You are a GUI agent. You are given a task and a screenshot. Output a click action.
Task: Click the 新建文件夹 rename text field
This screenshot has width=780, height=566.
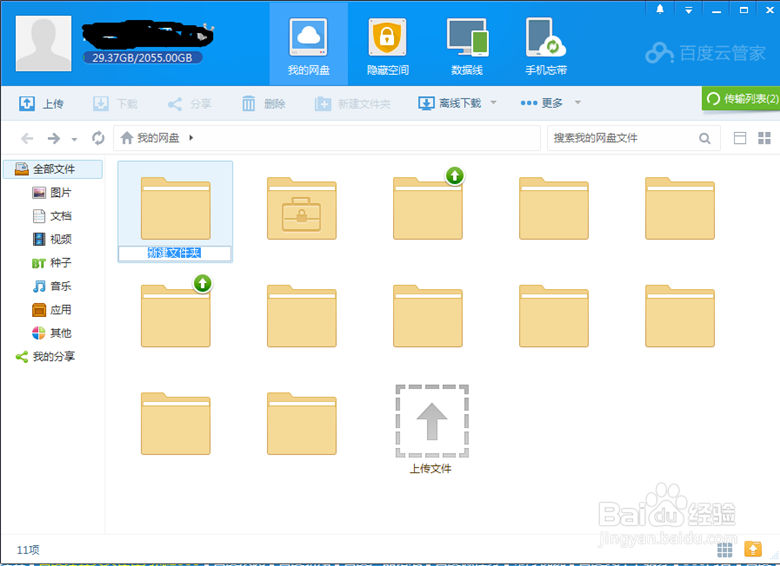point(175,253)
